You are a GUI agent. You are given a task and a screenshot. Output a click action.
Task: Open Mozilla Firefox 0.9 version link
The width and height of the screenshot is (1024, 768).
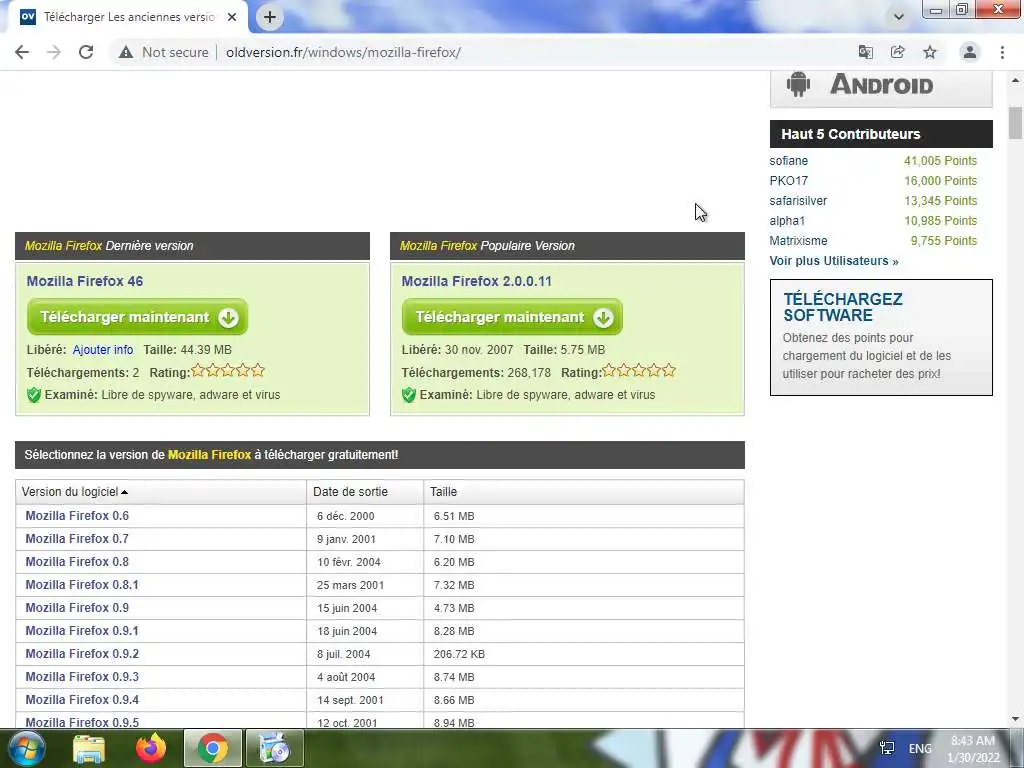pyautogui.click(x=77, y=608)
